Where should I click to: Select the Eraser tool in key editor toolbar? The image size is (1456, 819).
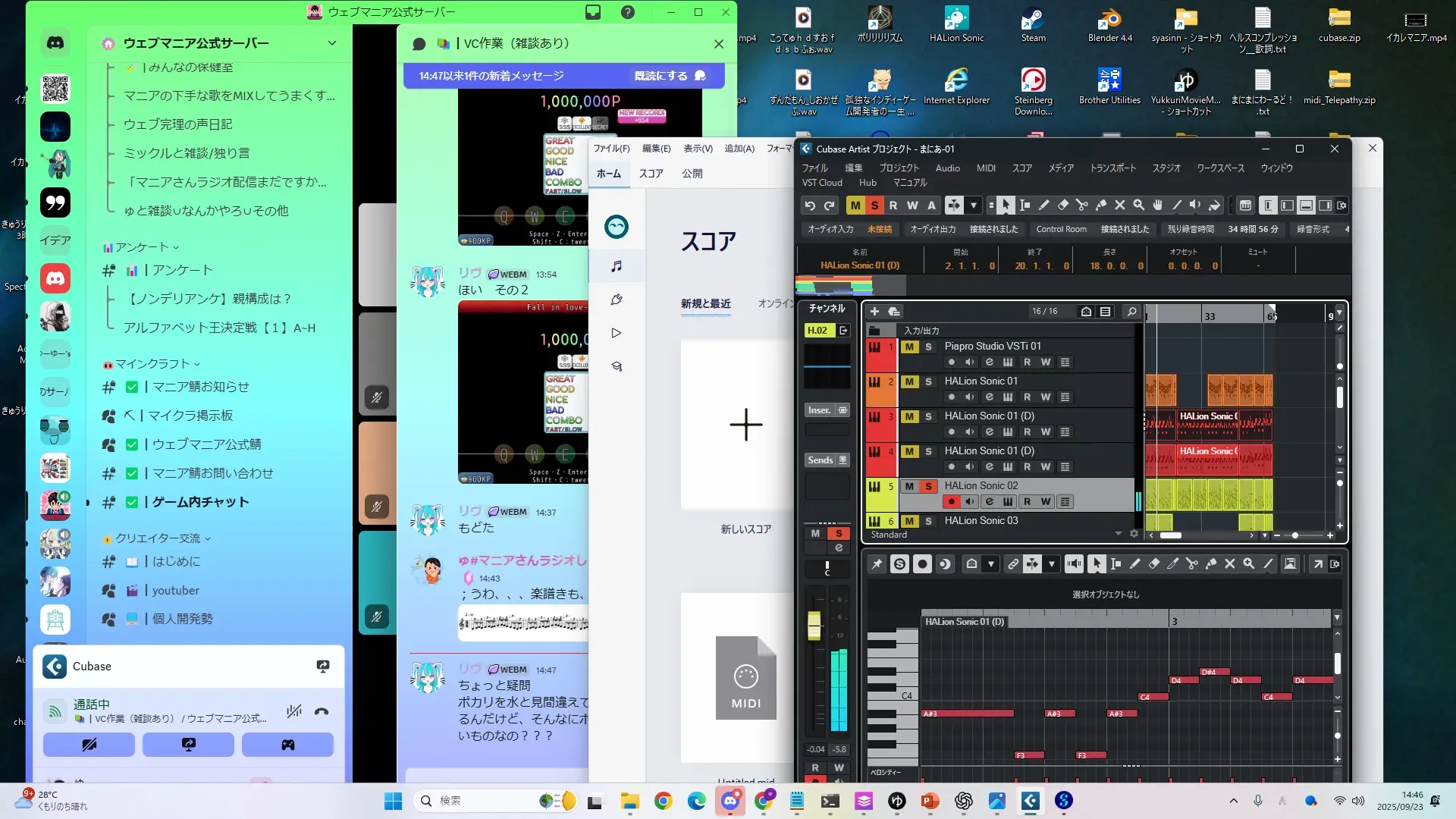pos(1154,564)
